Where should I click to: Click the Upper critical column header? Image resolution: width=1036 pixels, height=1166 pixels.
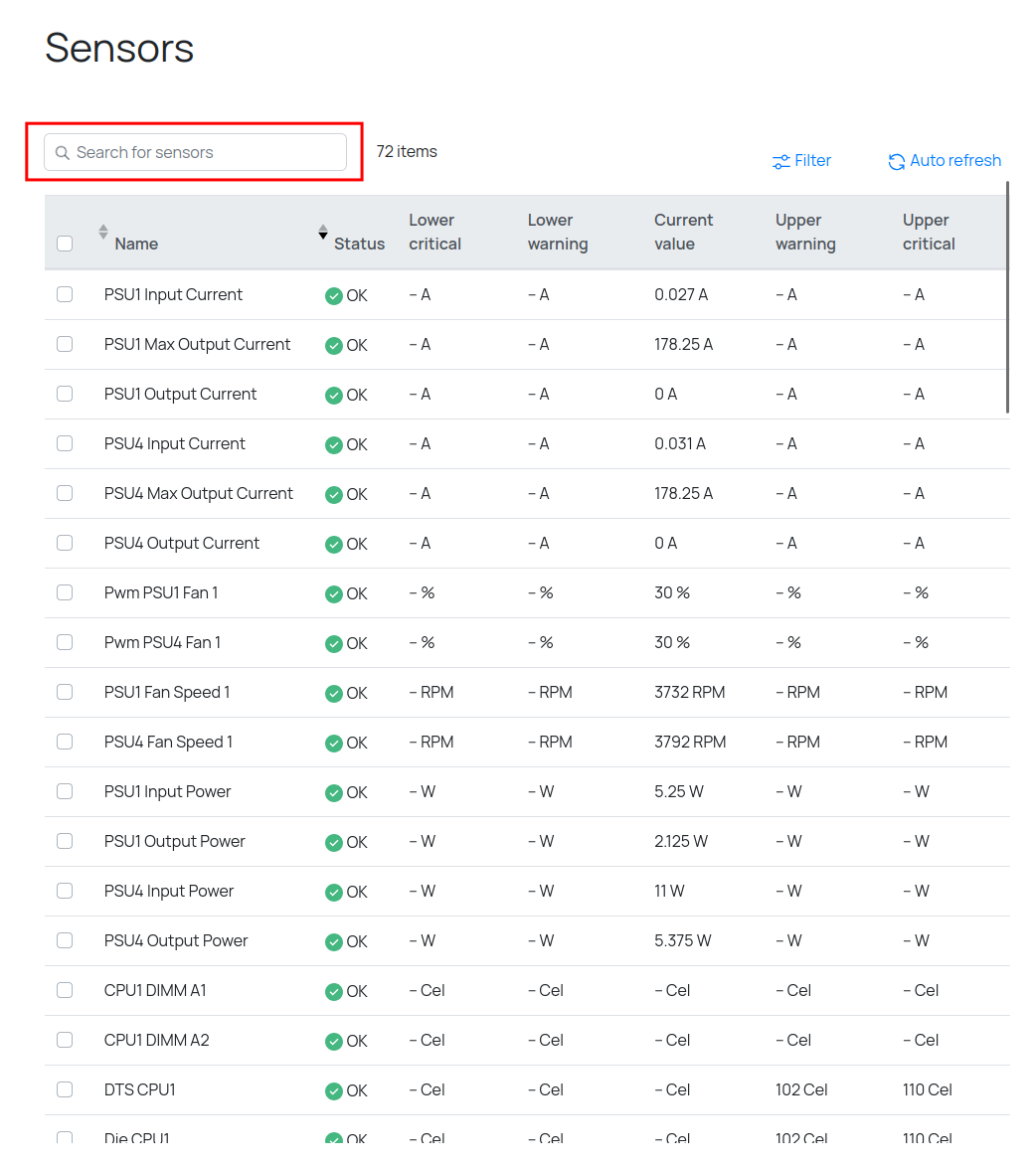click(x=928, y=232)
